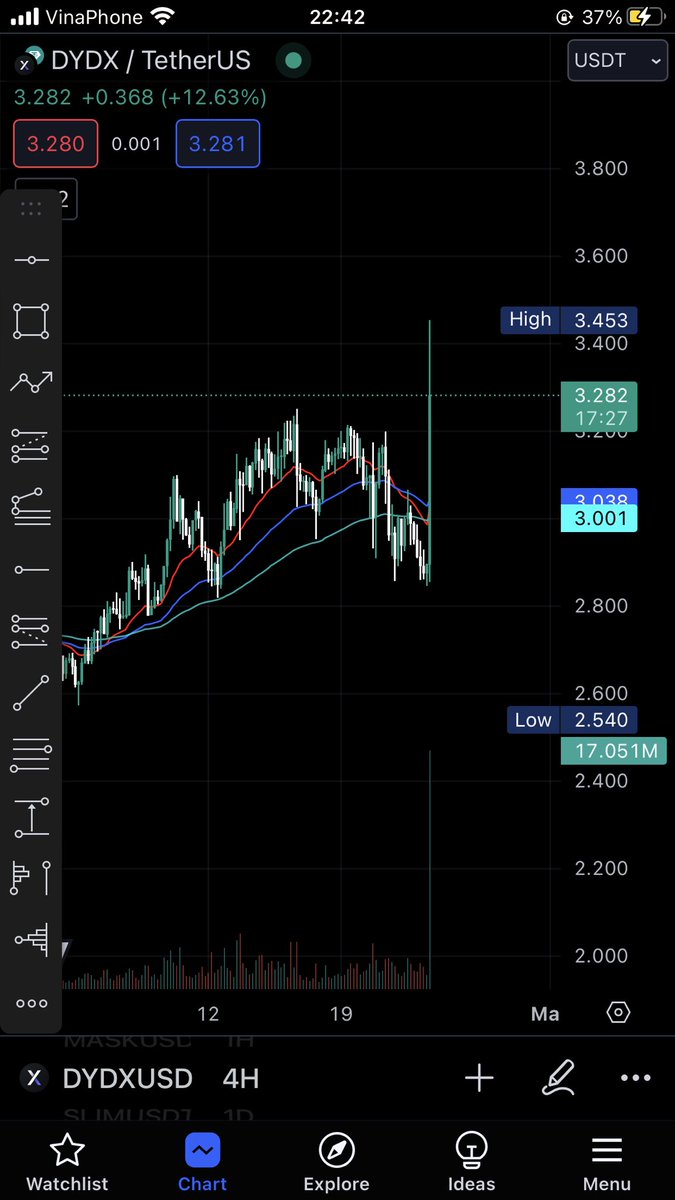Tap the Wi-Fi icon in status bar
The width and height of the screenshot is (675, 1200).
(x=160, y=17)
